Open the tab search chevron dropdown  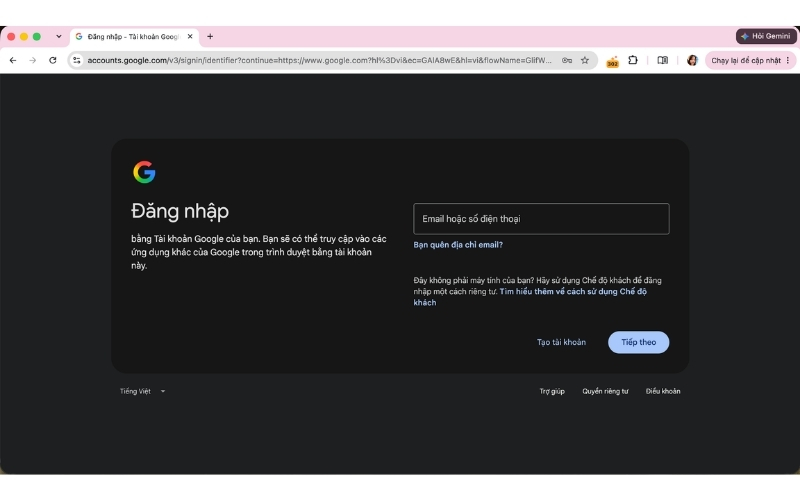click(59, 36)
